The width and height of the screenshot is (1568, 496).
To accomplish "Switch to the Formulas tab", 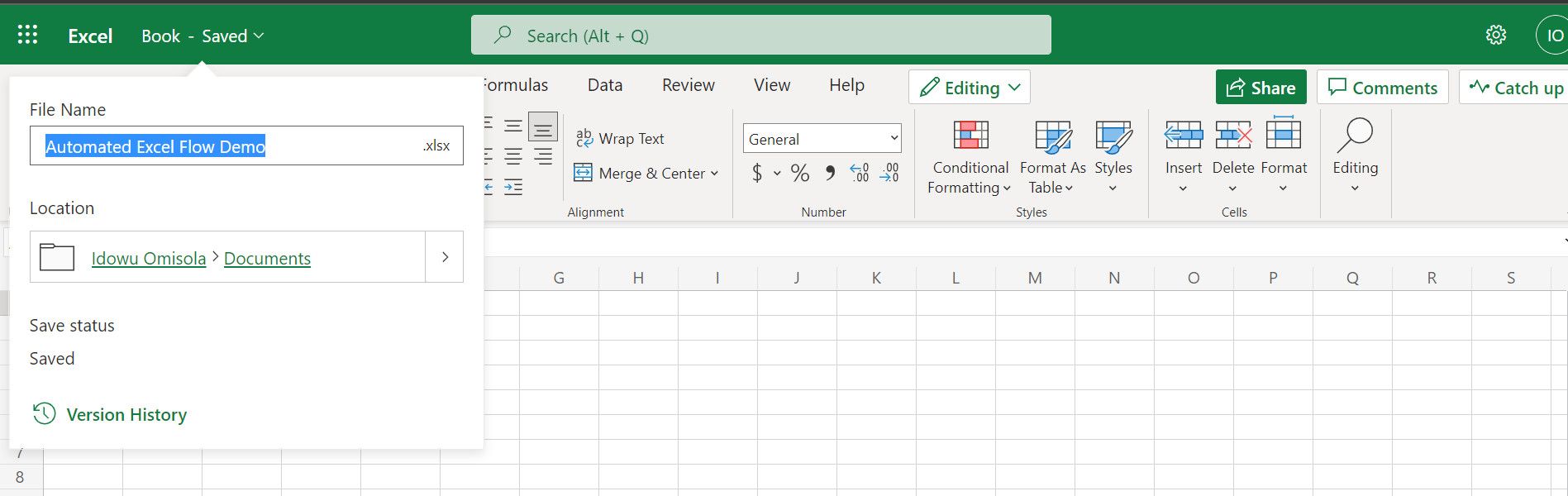I will pyautogui.click(x=516, y=84).
